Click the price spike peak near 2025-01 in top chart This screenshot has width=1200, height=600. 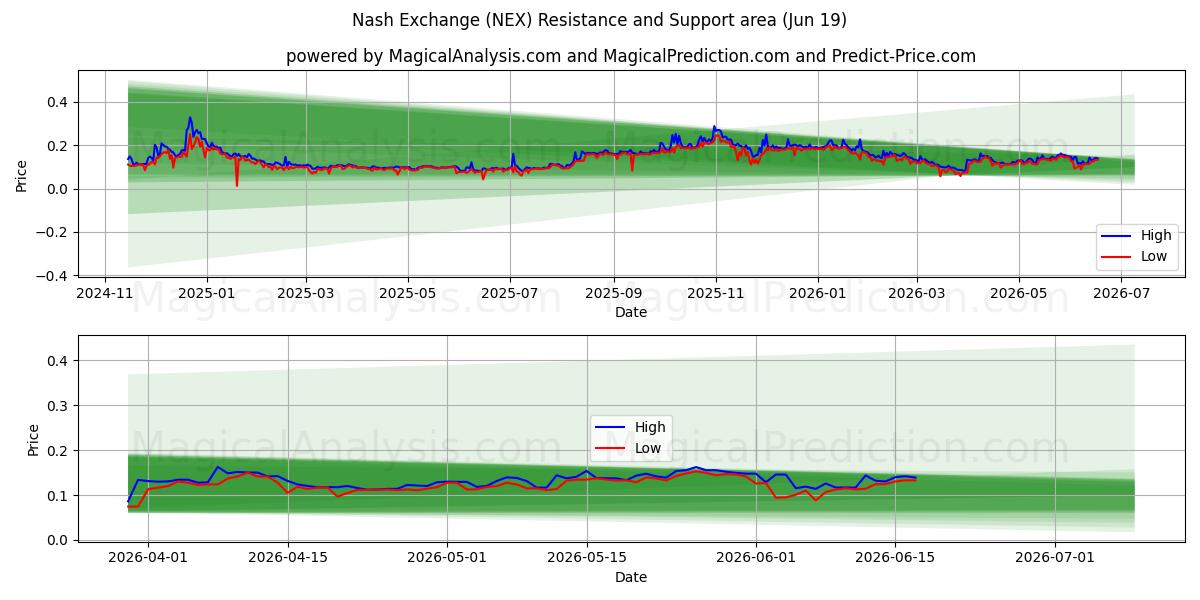pos(190,118)
